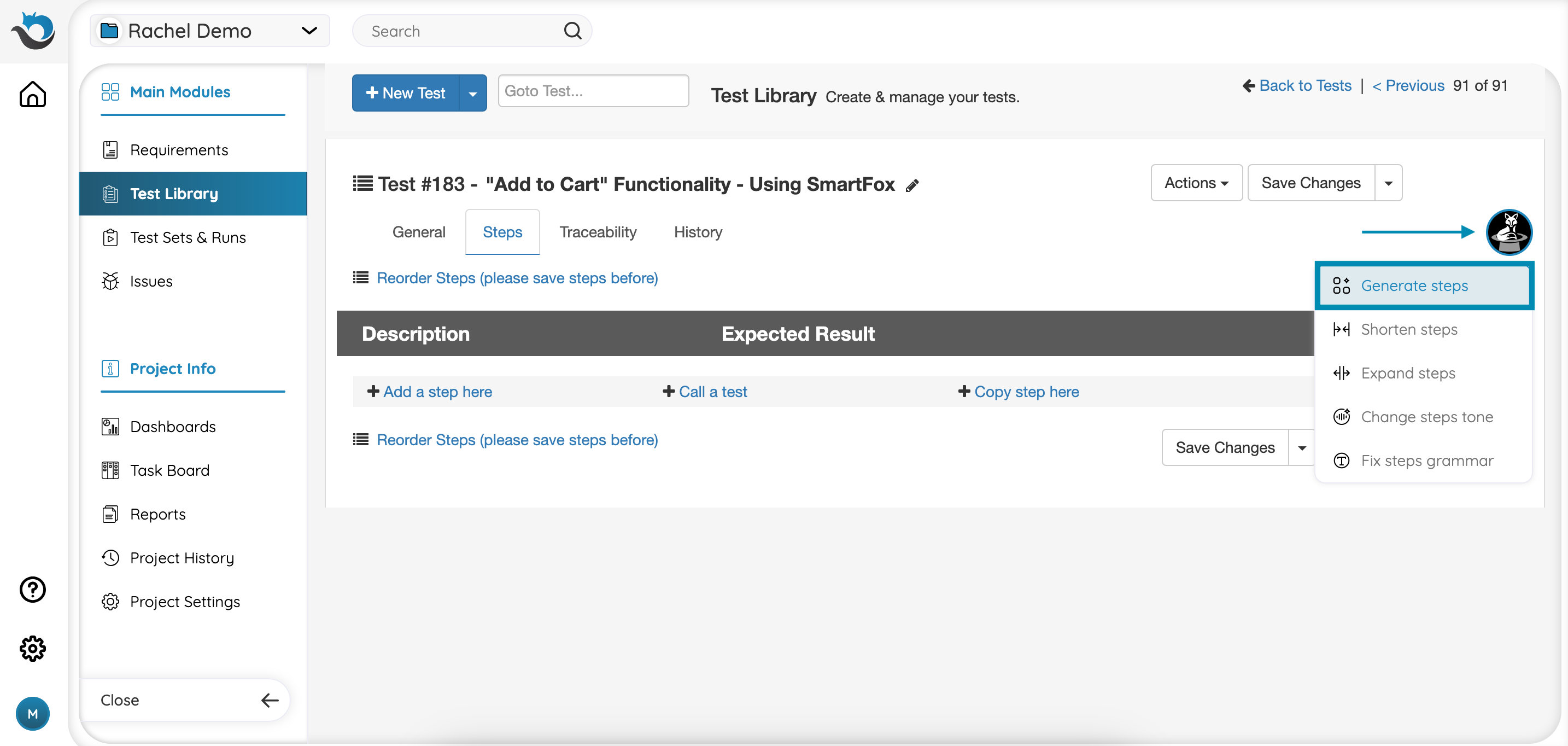Image resolution: width=1568 pixels, height=746 pixels.
Task: Expand the New Test dropdown arrow
Action: coord(472,93)
